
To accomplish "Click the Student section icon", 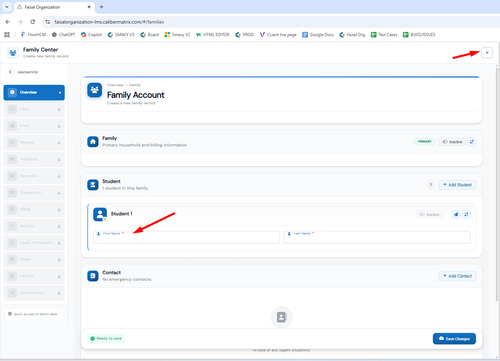I will 93,185.
